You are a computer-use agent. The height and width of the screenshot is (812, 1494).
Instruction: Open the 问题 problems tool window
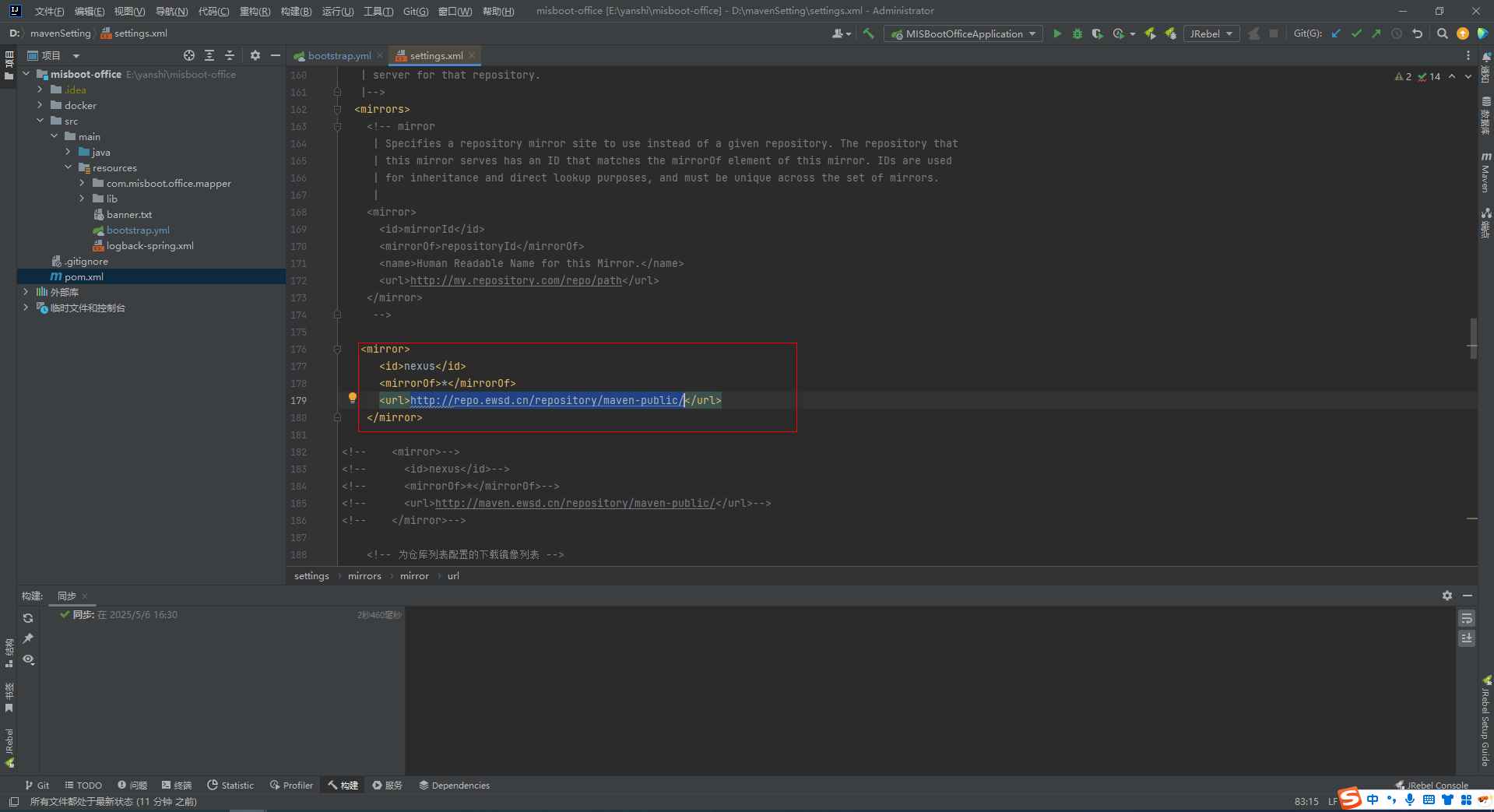pyautogui.click(x=132, y=786)
